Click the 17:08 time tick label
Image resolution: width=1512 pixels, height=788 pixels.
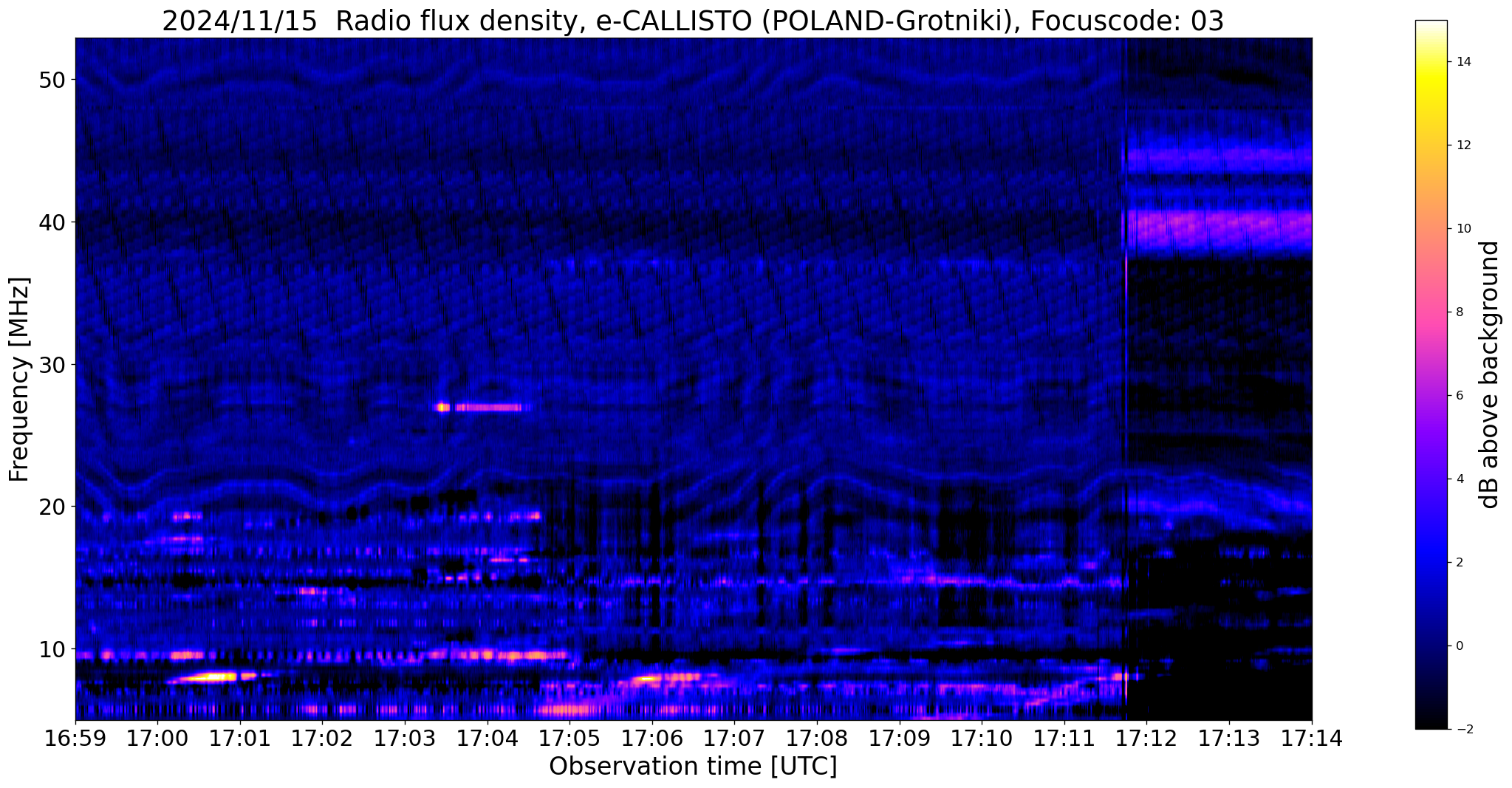tap(818, 738)
